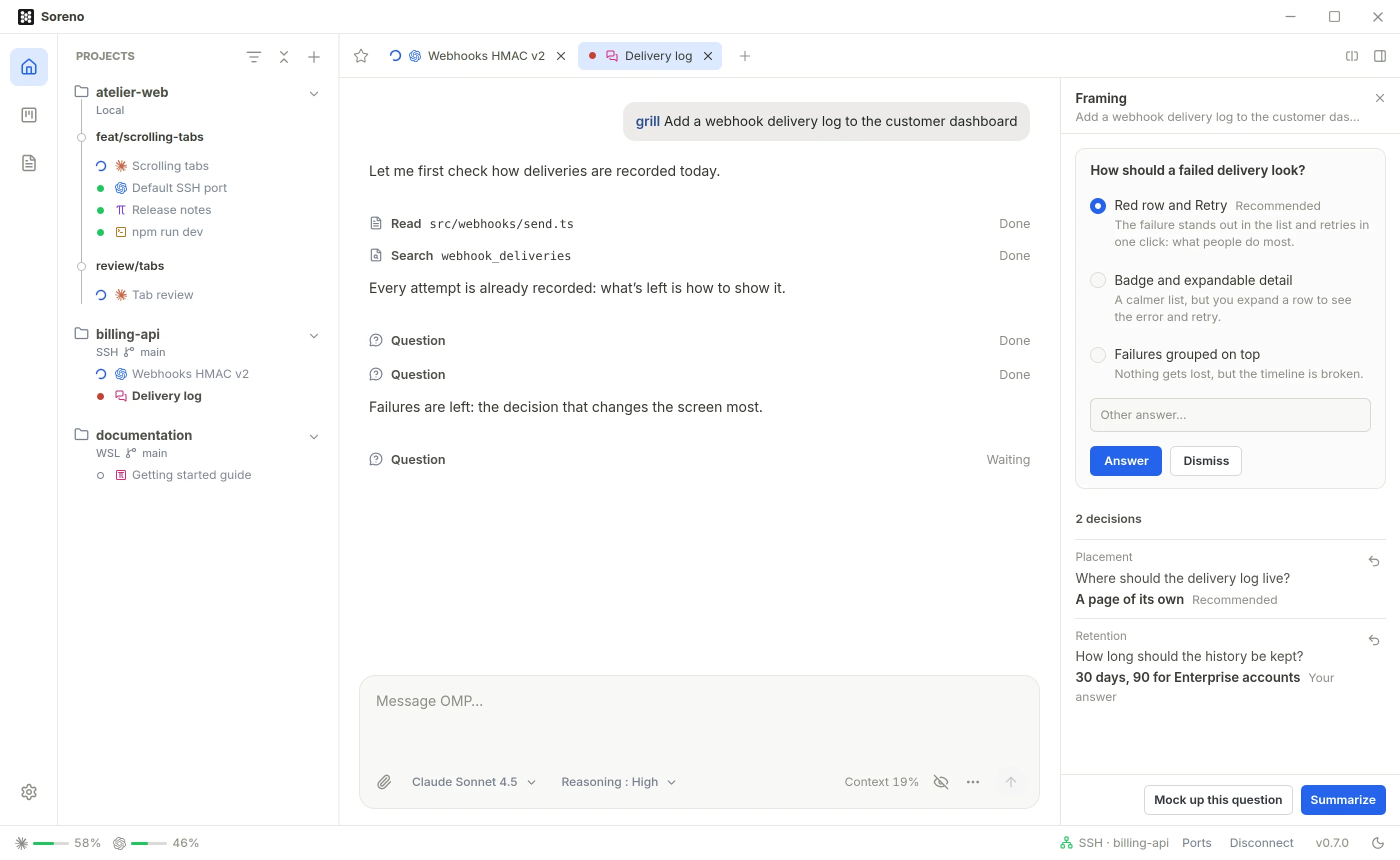Open the Reasoning : High dropdown
1400x860 pixels.
618,782
